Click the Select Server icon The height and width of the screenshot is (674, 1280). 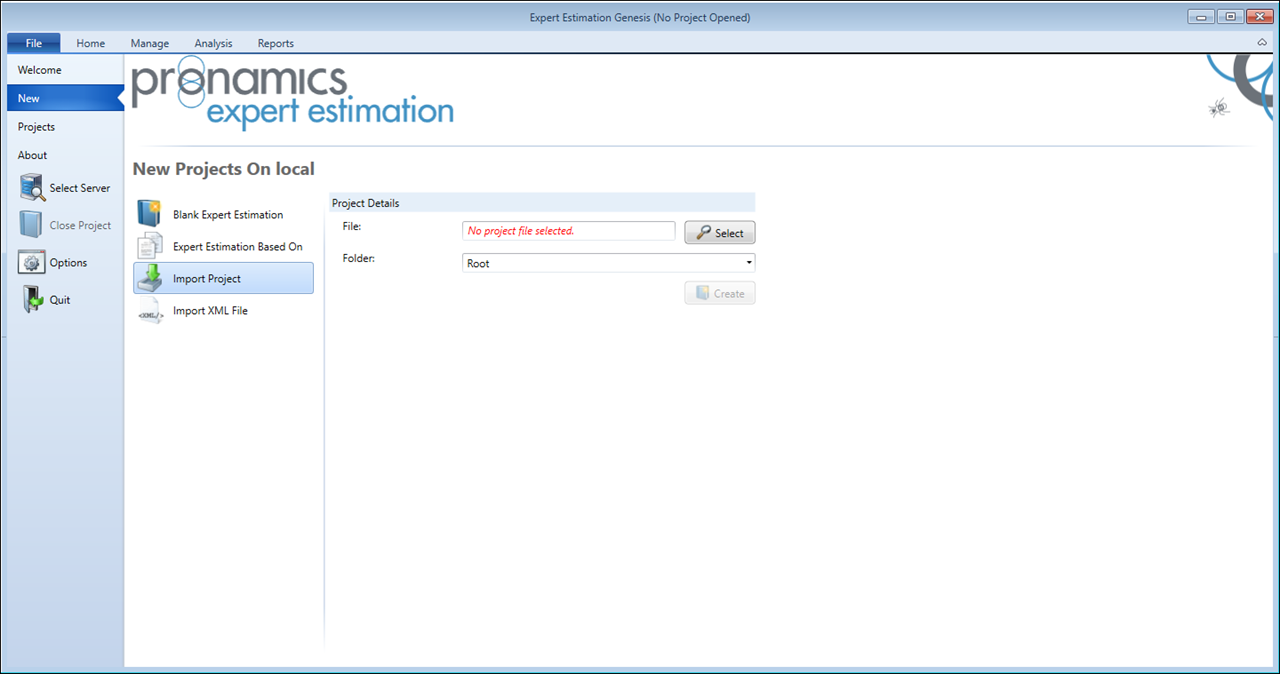click(x=33, y=188)
